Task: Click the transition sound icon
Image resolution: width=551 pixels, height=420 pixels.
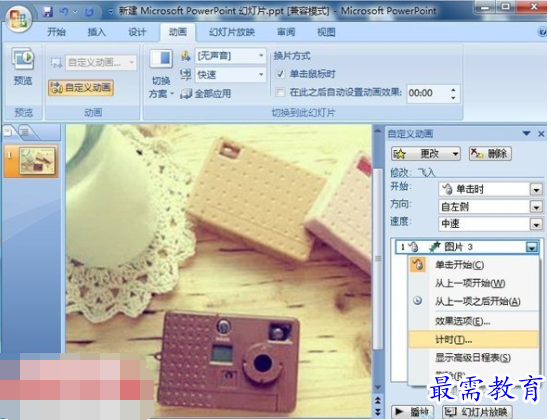Action: point(186,56)
